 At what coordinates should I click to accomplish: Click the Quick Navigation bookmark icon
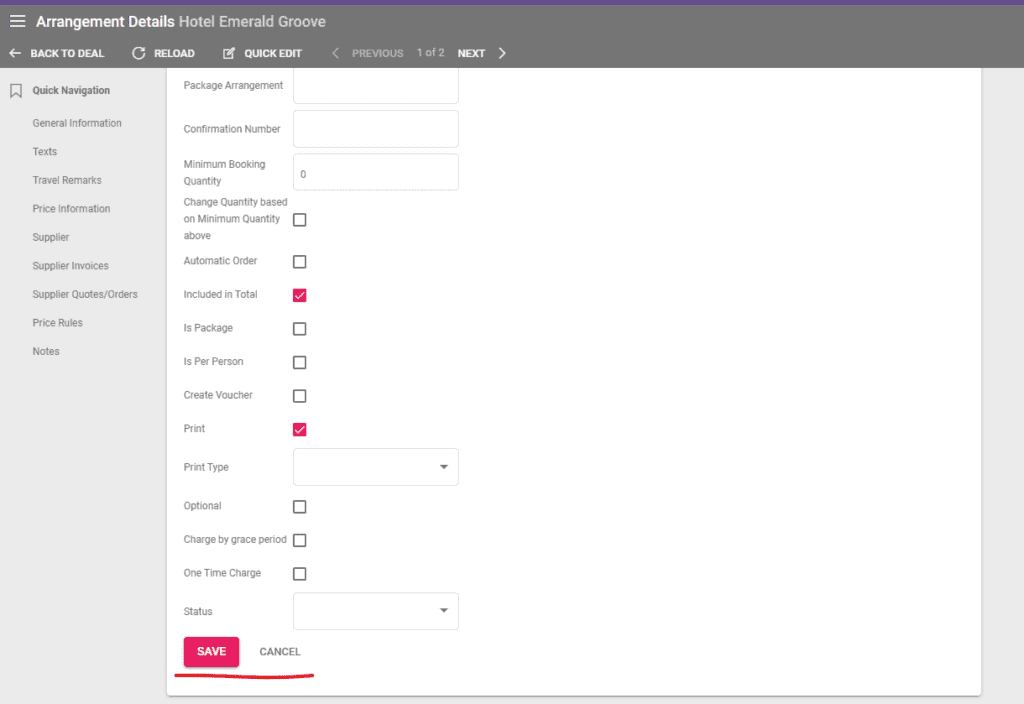(14, 90)
